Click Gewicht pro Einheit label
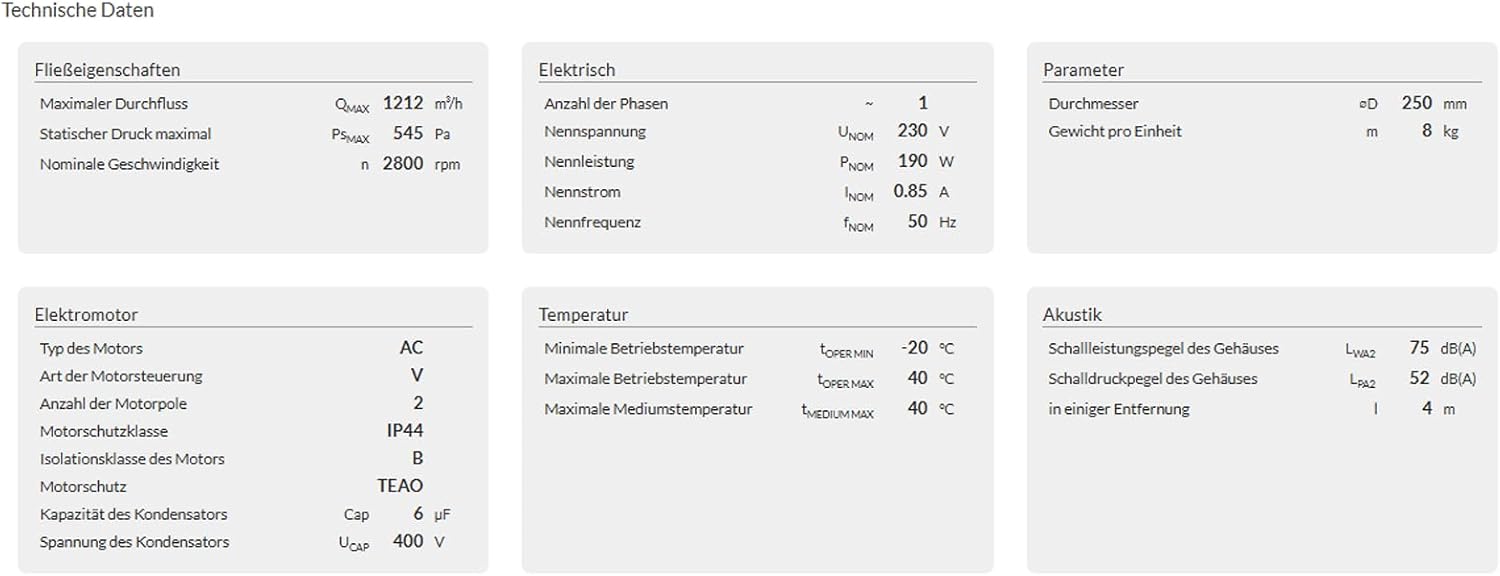1500x576 pixels. (x=1115, y=131)
